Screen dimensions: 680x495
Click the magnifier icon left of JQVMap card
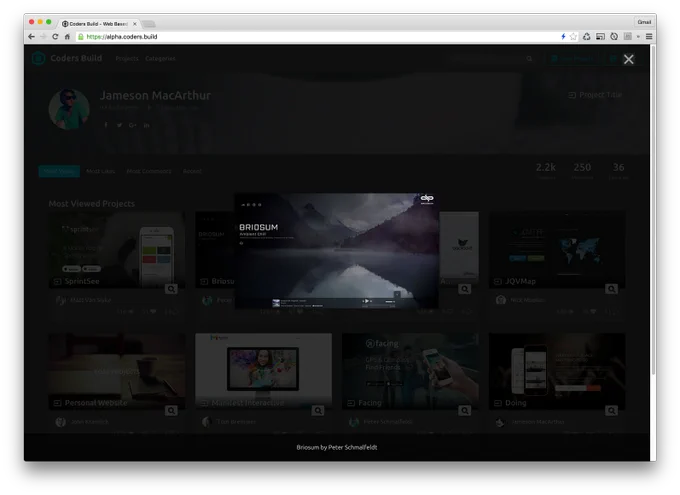pyautogui.click(x=464, y=289)
